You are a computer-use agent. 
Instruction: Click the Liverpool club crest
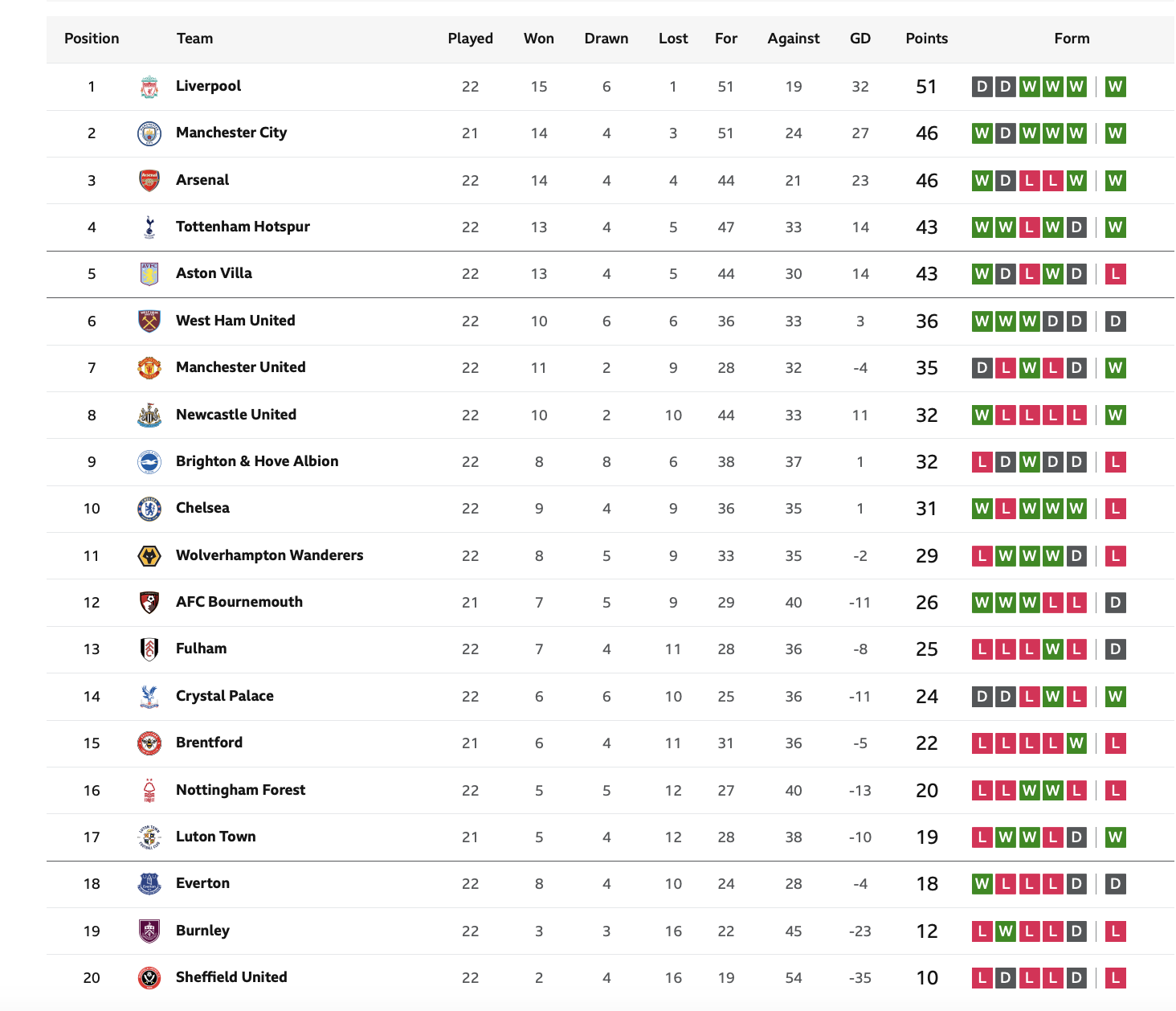pos(149,87)
